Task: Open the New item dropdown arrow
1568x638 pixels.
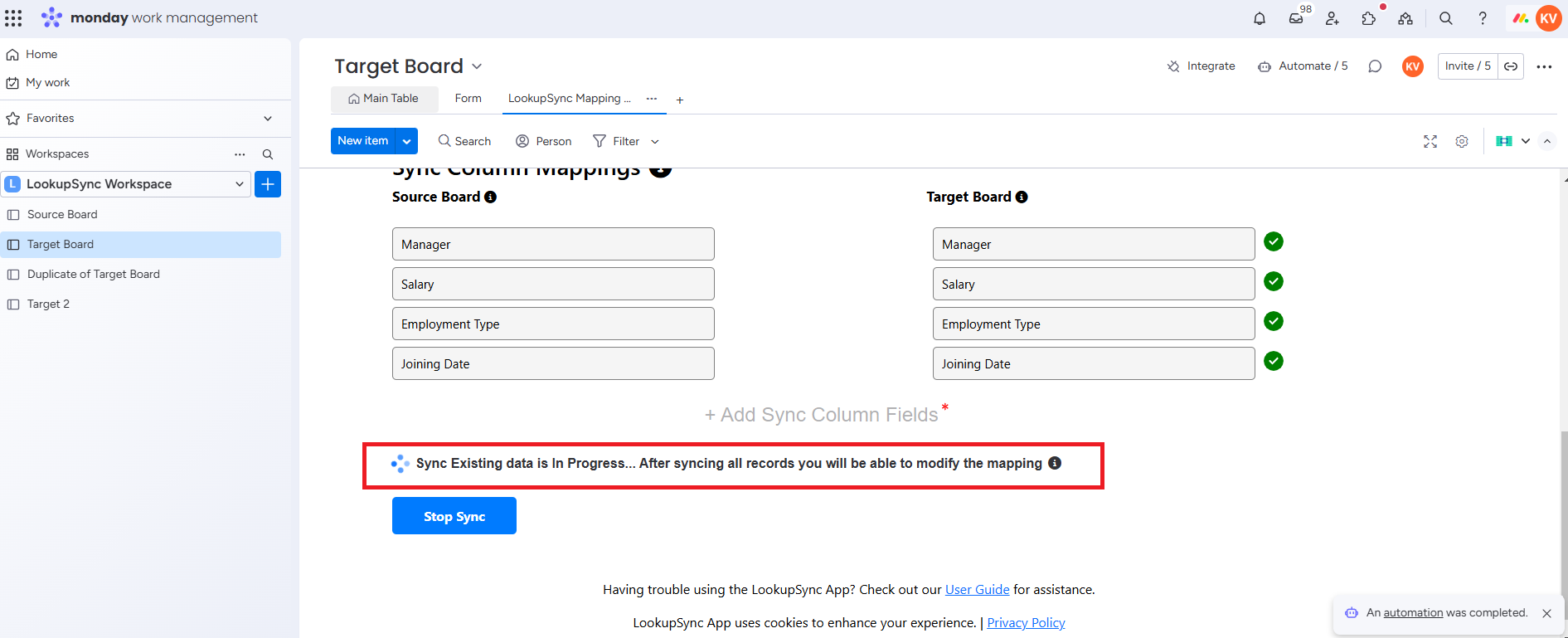Action: (x=406, y=141)
